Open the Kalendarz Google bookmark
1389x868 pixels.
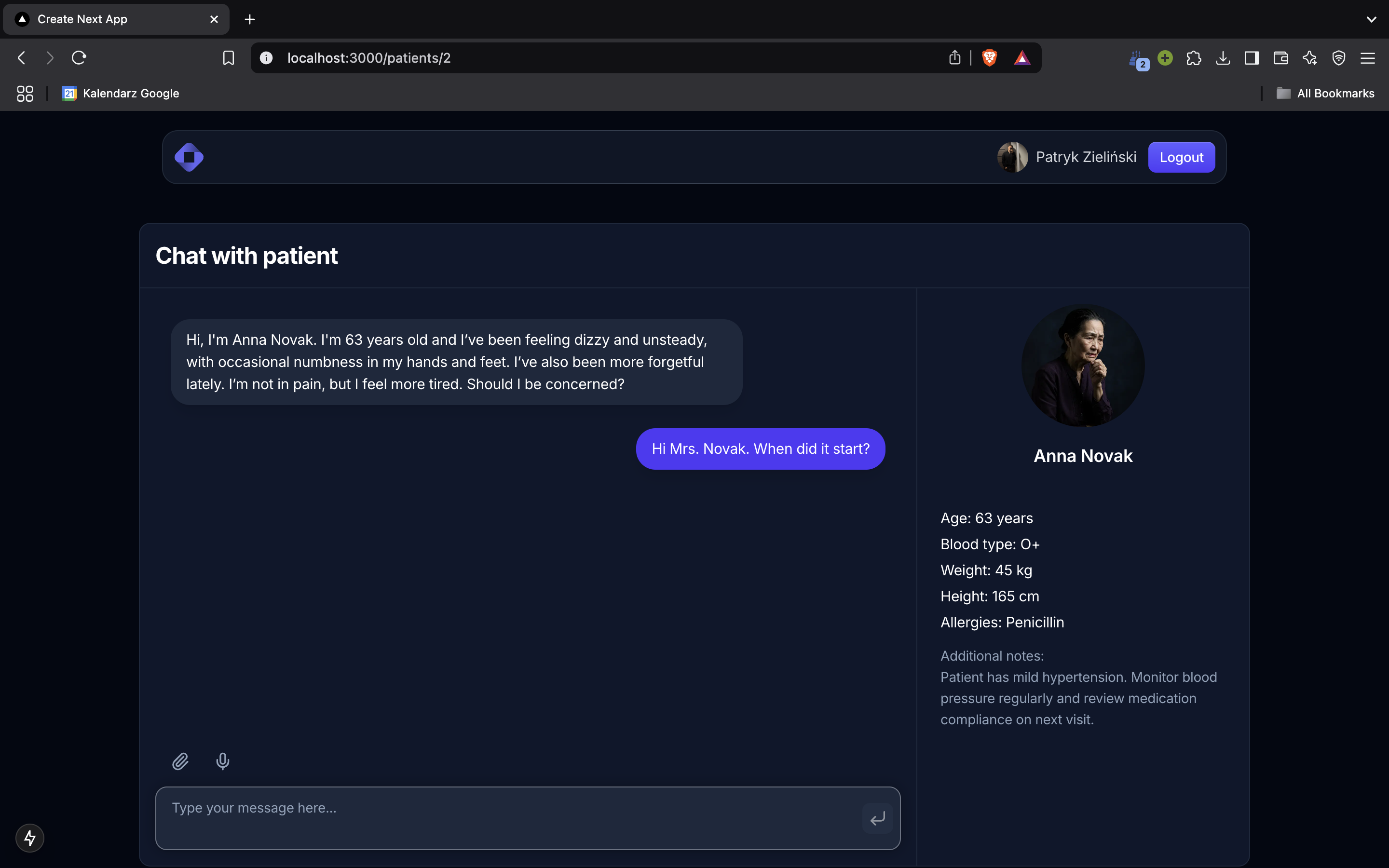click(121, 94)
